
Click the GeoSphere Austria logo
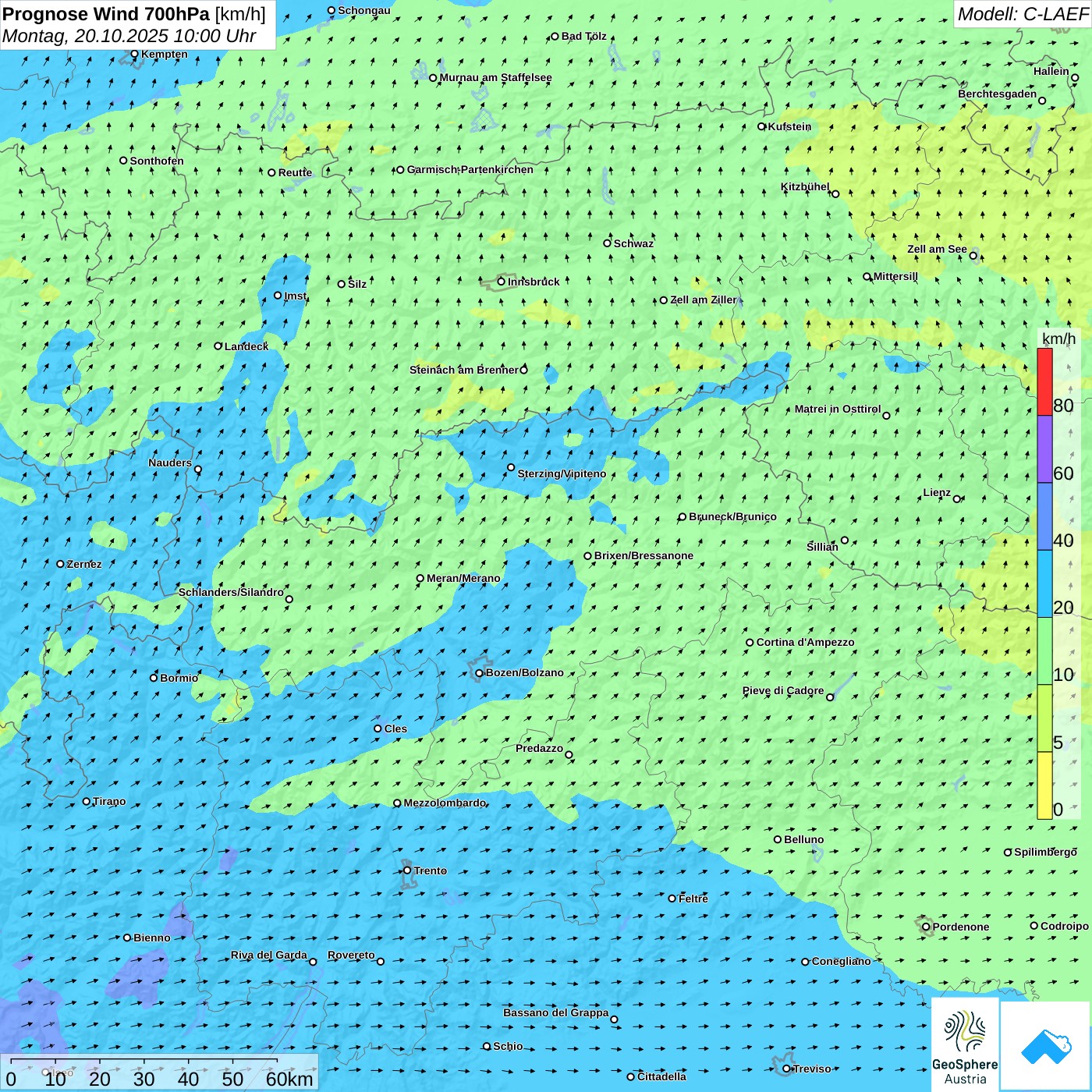pos(965,1045)
